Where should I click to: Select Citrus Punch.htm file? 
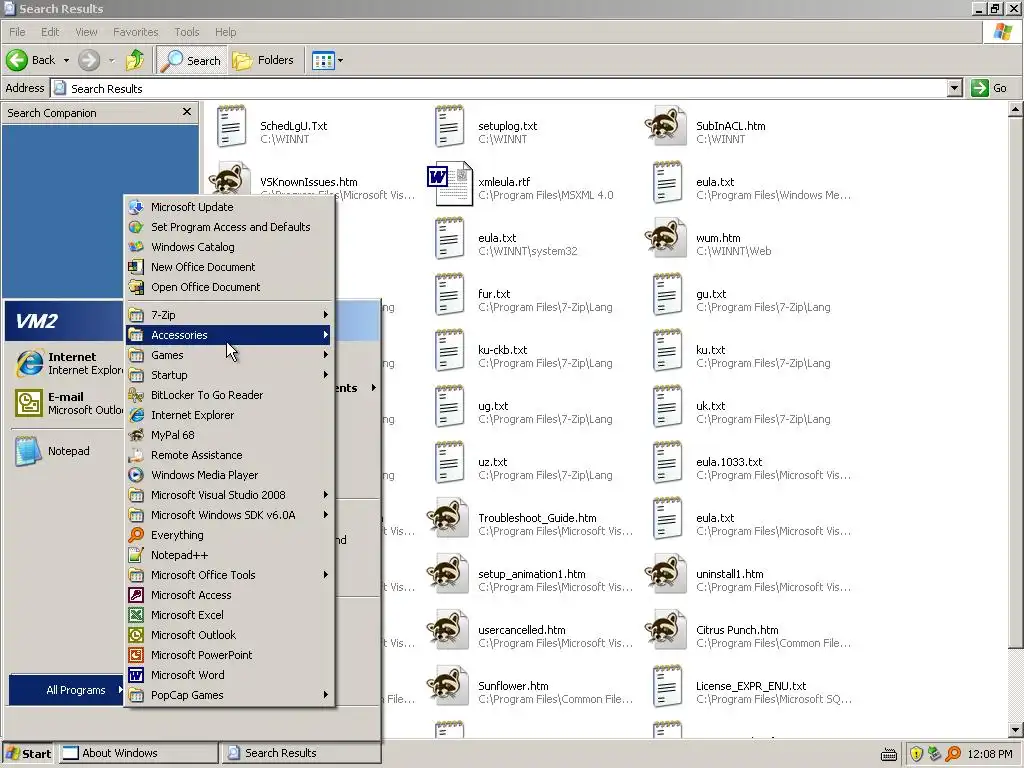tap(748, 632)
